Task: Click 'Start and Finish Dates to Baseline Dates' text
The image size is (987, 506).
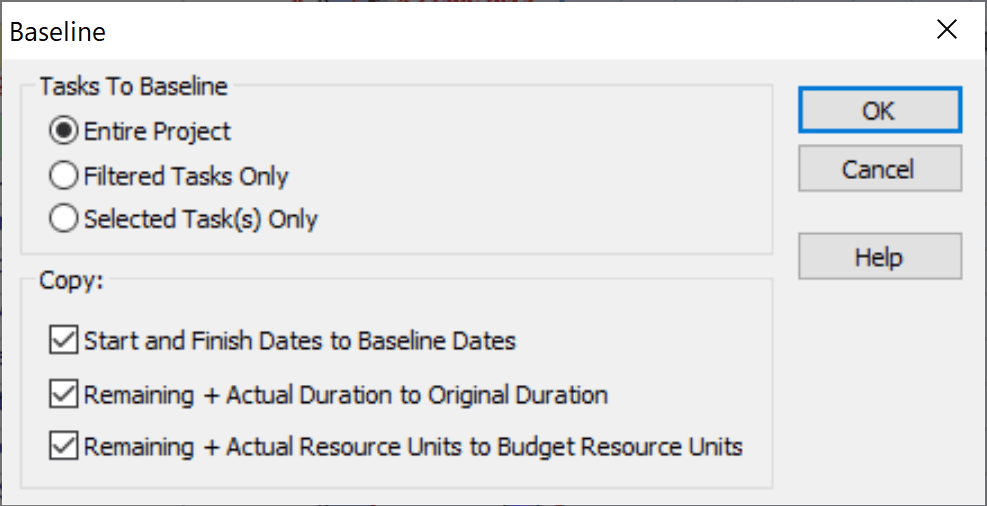Action: (x=300, y=341)
